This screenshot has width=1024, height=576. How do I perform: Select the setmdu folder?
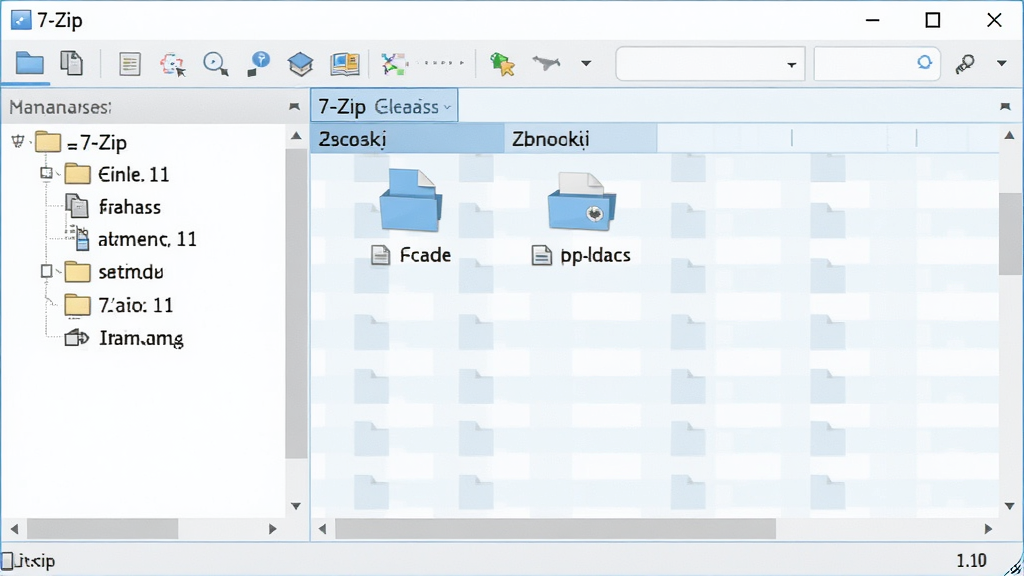[x=114, y=272]
